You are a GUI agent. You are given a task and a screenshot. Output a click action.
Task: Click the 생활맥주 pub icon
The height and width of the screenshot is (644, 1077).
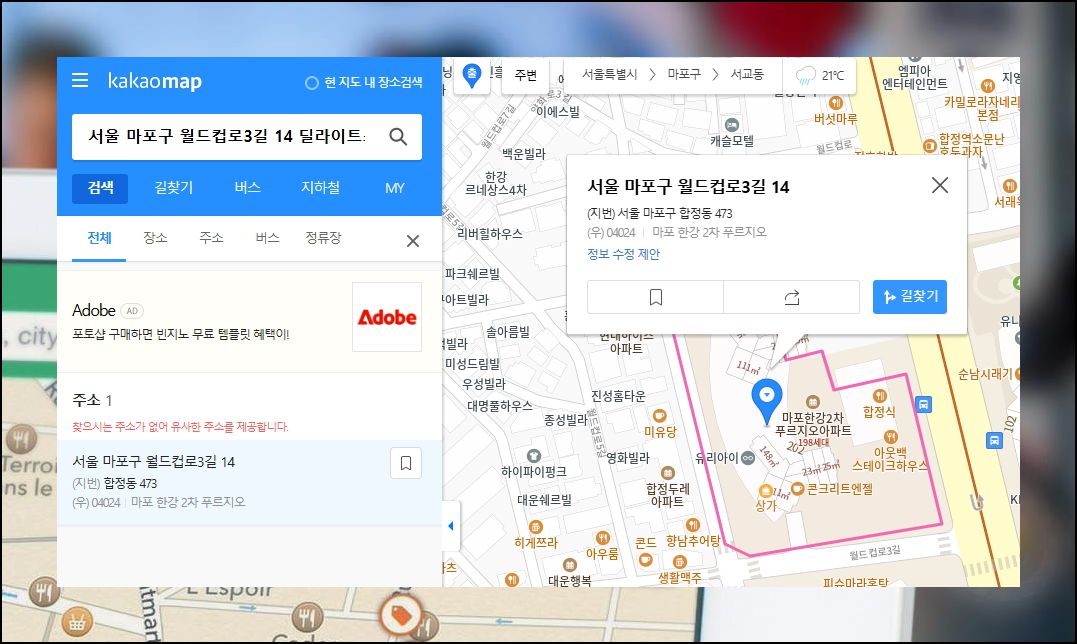click(679, 562)
